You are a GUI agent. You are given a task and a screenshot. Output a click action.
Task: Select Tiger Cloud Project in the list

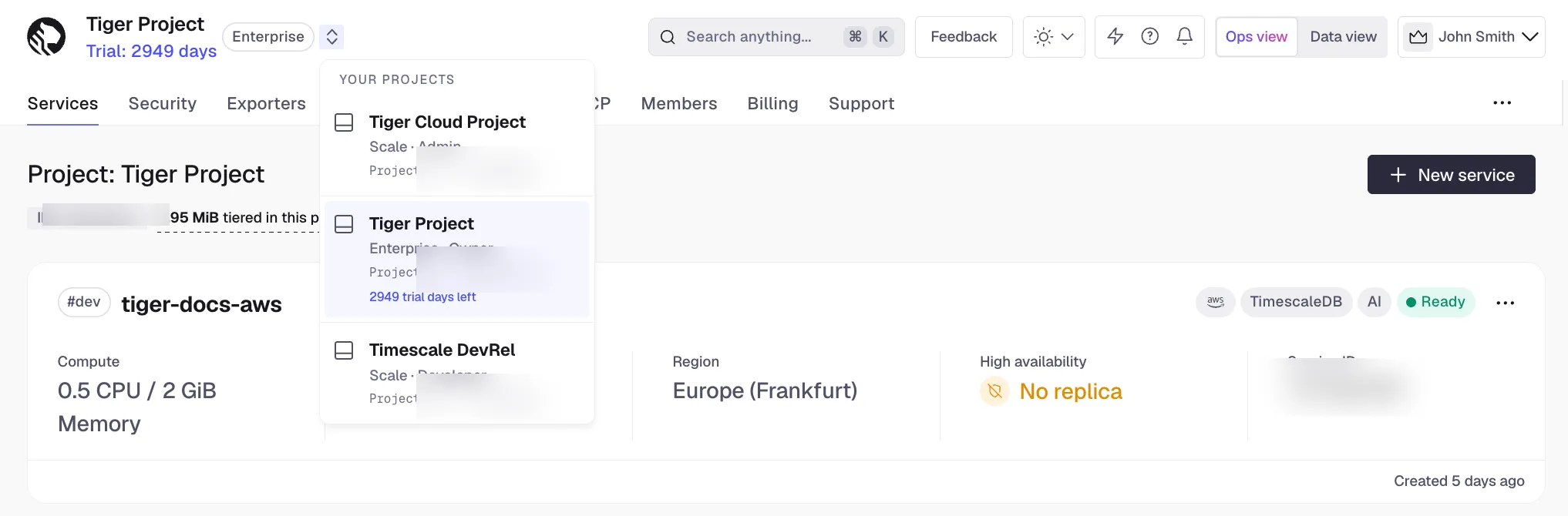coord(456,145)
